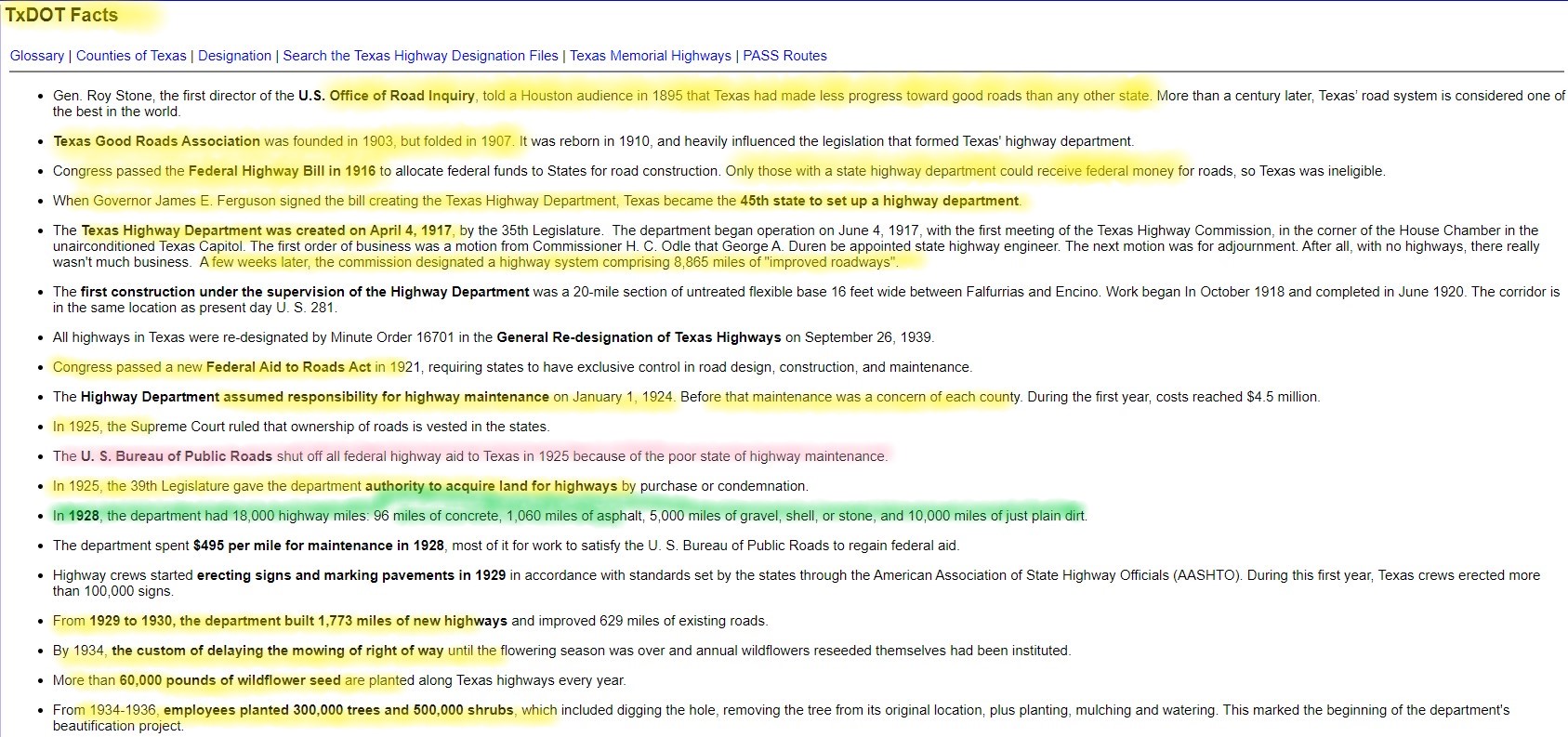Click 'General Re-designation of Texas Highways' text

[x=639, y=337]
